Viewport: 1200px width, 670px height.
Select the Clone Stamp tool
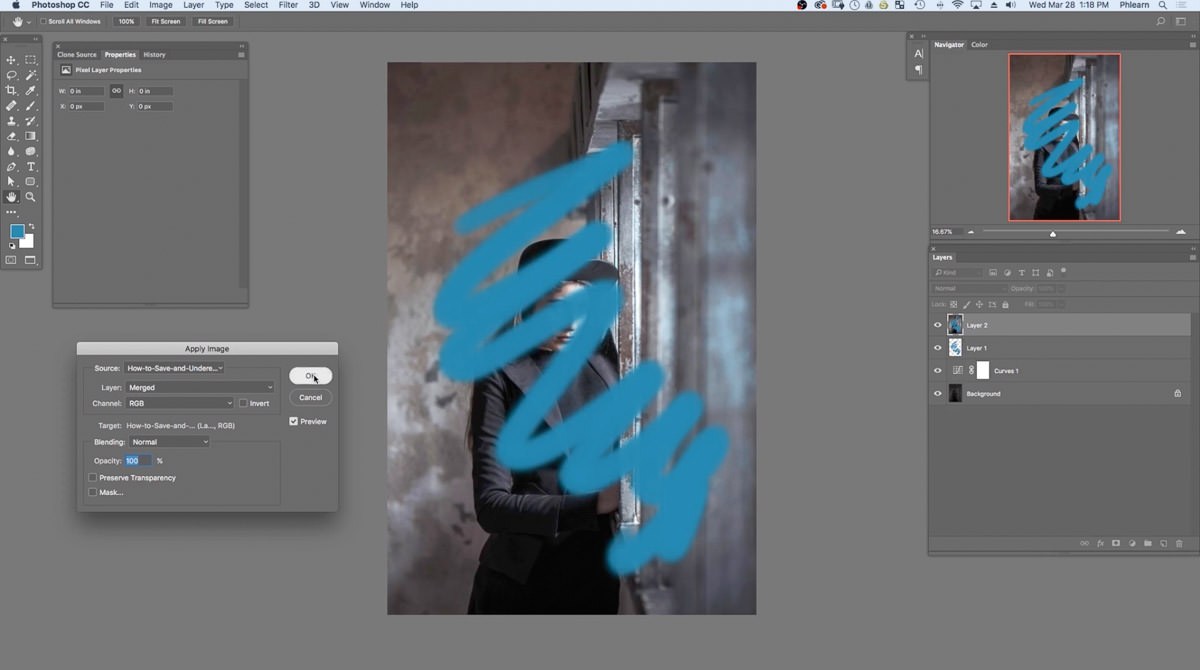click(x=12, y=121)
